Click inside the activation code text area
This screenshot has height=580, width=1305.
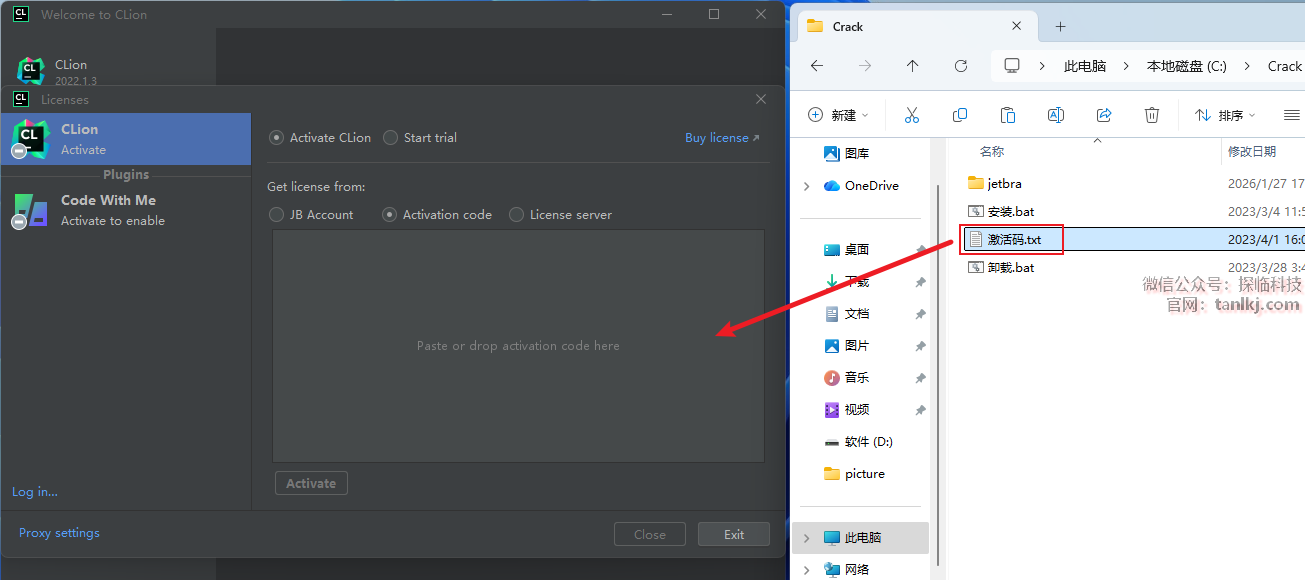(x=518, y=345)
